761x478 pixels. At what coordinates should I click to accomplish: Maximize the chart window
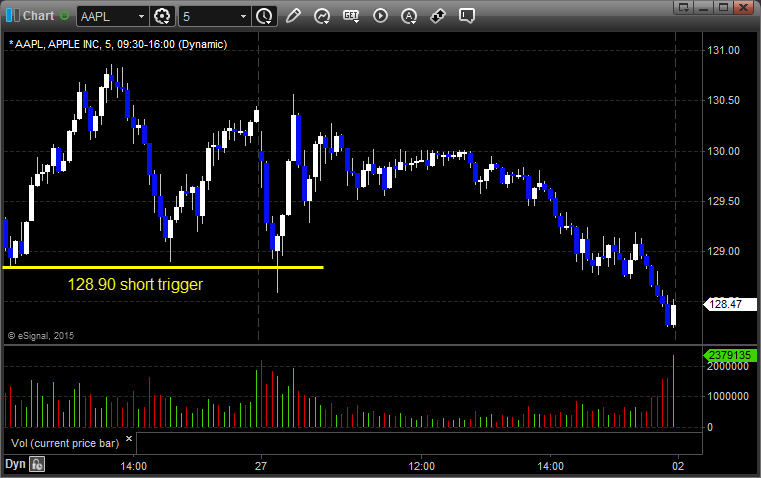tap(724, 7)
